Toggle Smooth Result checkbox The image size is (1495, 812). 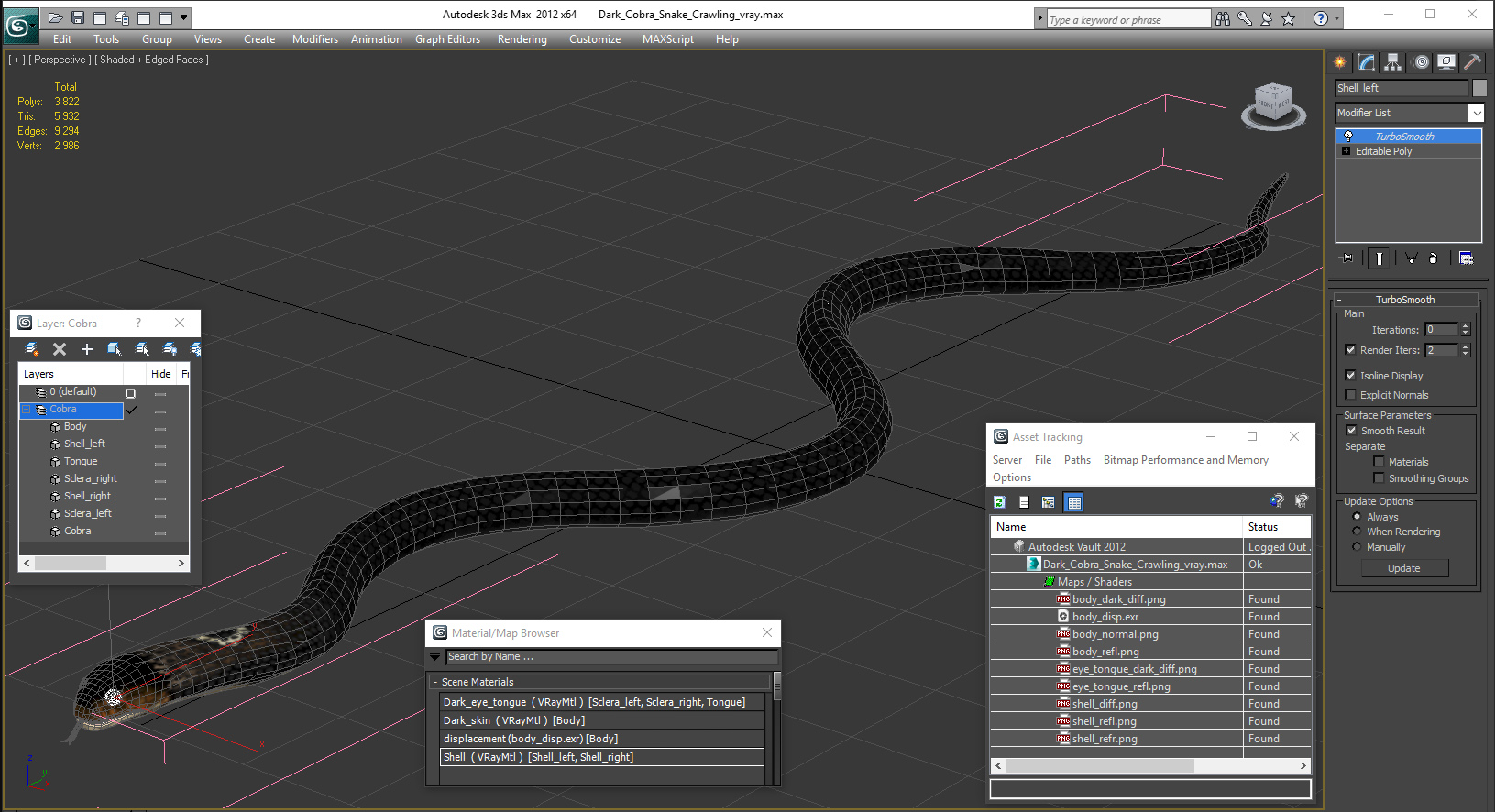click(x=1351, y=431)
